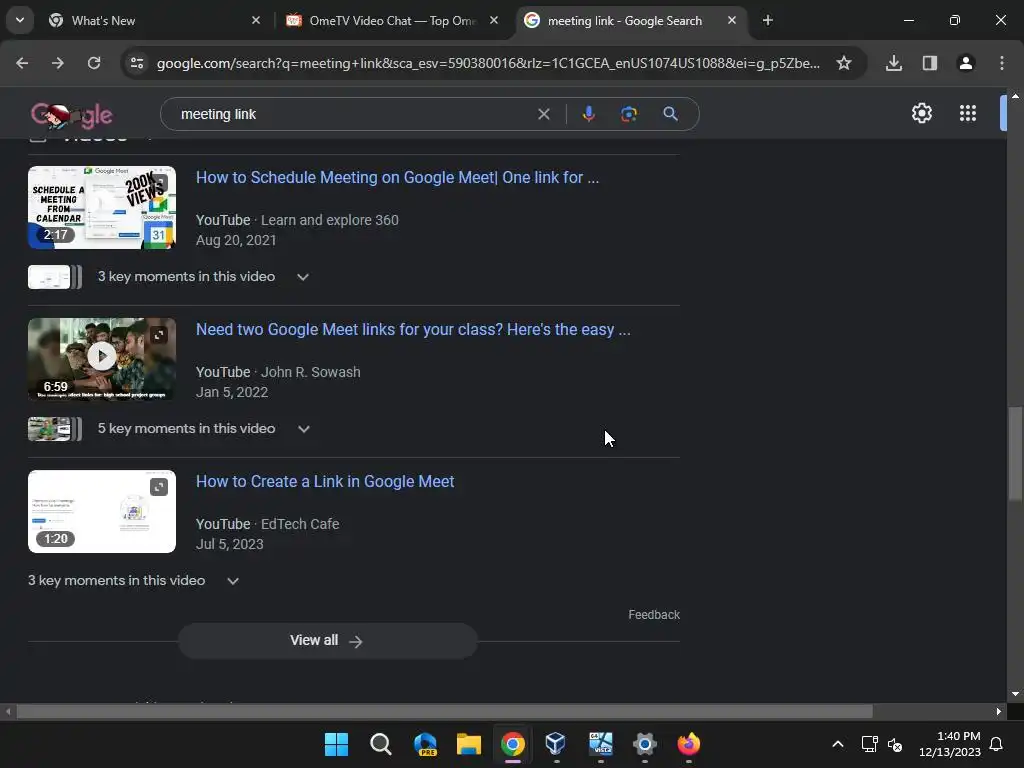Open VirtualBox cube icon in taskbar
This screenshot has width=1024, height=768.
[556, 744]
